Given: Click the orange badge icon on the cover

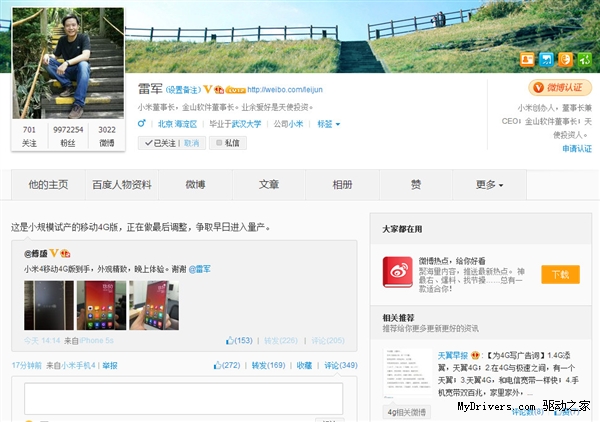Looking at the screenshot, I should [566, 59].
